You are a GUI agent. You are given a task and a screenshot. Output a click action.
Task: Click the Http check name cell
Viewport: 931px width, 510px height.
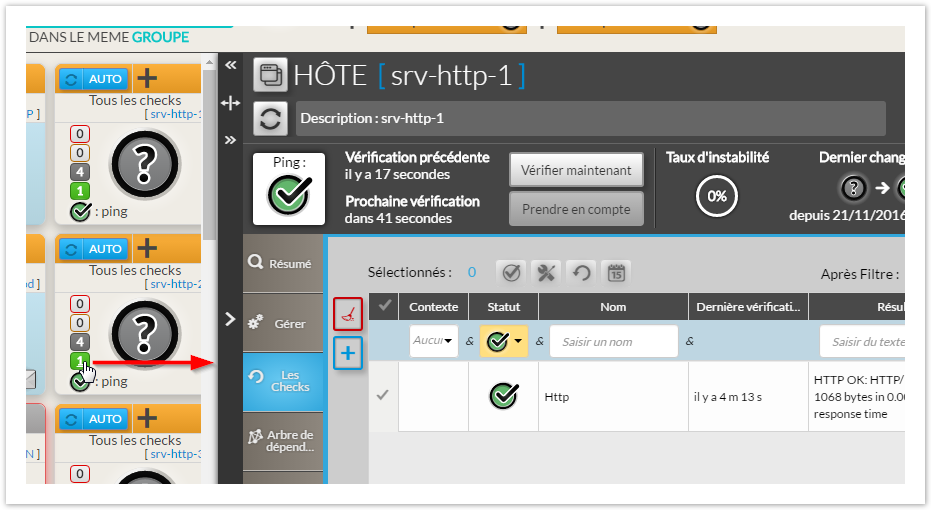click(x=613, y=397)
